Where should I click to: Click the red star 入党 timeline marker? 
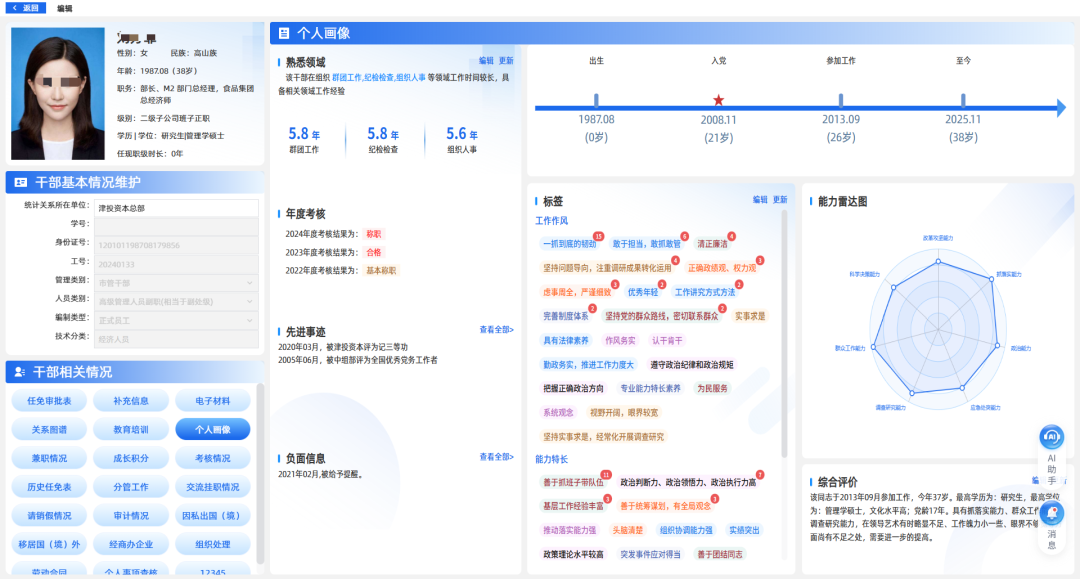[x=718, y=100]
